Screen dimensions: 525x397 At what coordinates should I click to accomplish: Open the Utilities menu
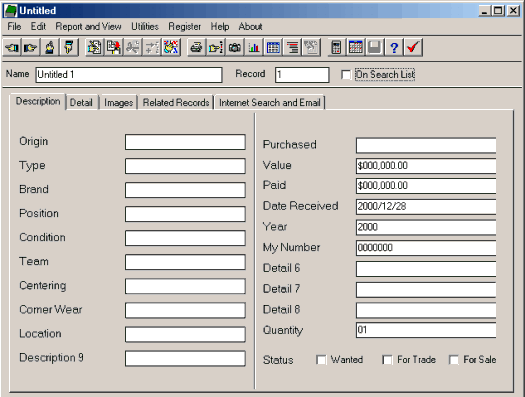[145, 26]
